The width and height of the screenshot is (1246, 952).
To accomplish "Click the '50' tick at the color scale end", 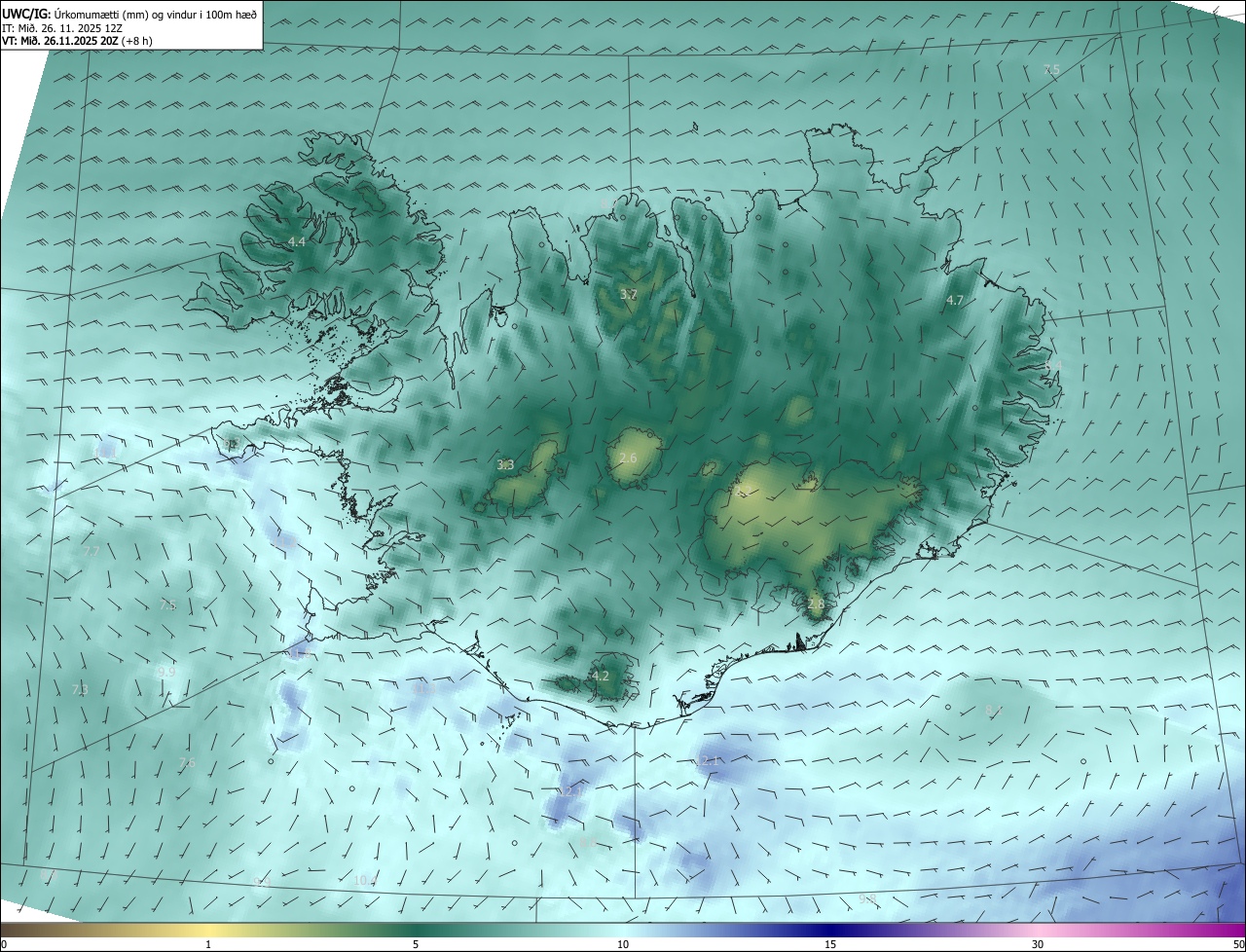I will (1238, 944).
